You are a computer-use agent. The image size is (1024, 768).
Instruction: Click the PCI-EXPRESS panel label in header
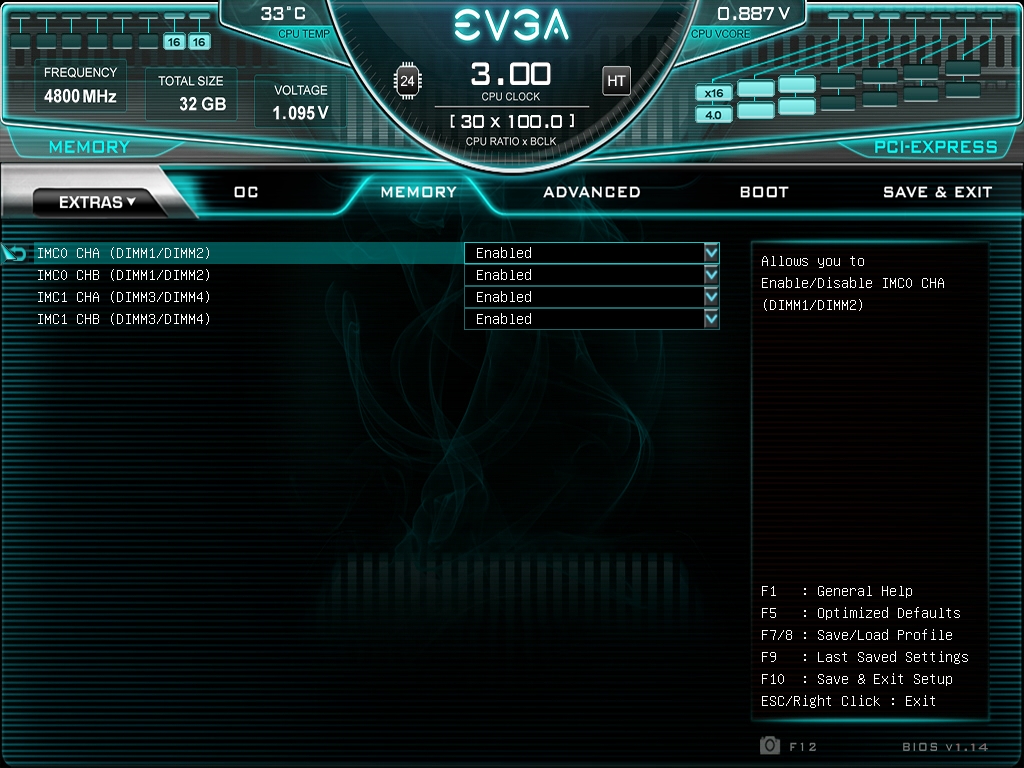(936, 147)
